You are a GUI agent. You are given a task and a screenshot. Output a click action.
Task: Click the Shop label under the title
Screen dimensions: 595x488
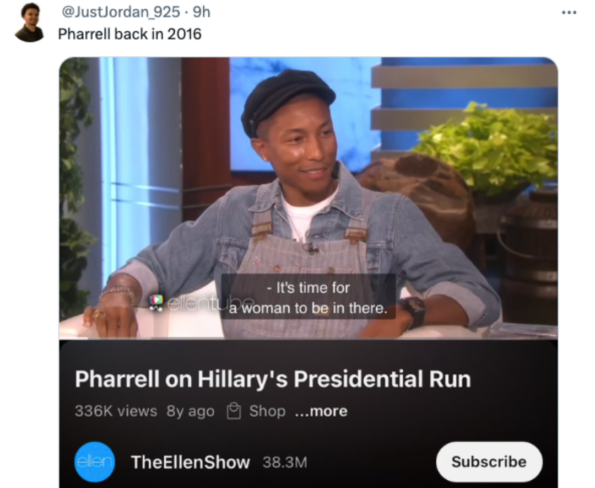pyautogui.click(x=267, y=411)
